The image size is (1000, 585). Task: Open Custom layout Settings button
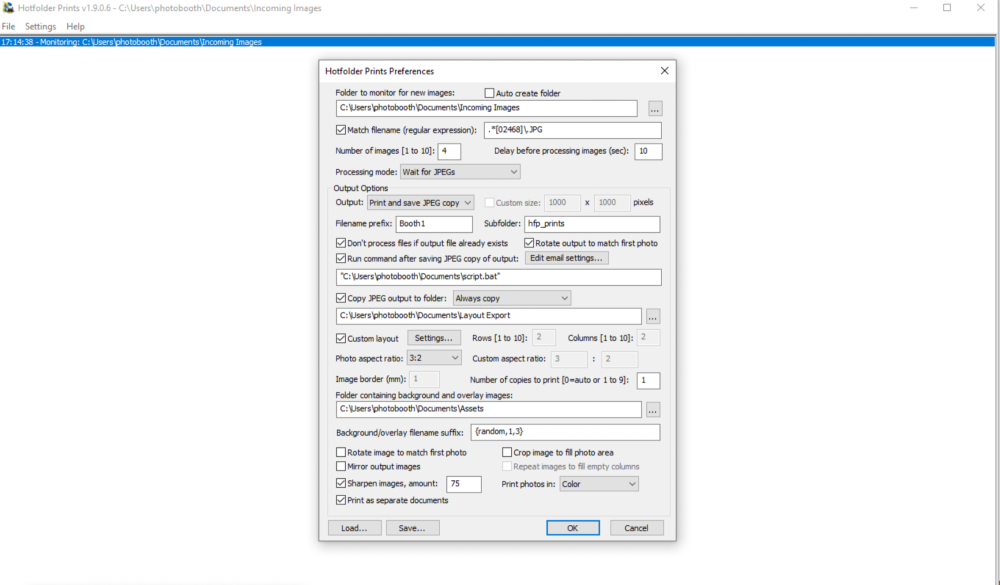click(x=434, y=338)
